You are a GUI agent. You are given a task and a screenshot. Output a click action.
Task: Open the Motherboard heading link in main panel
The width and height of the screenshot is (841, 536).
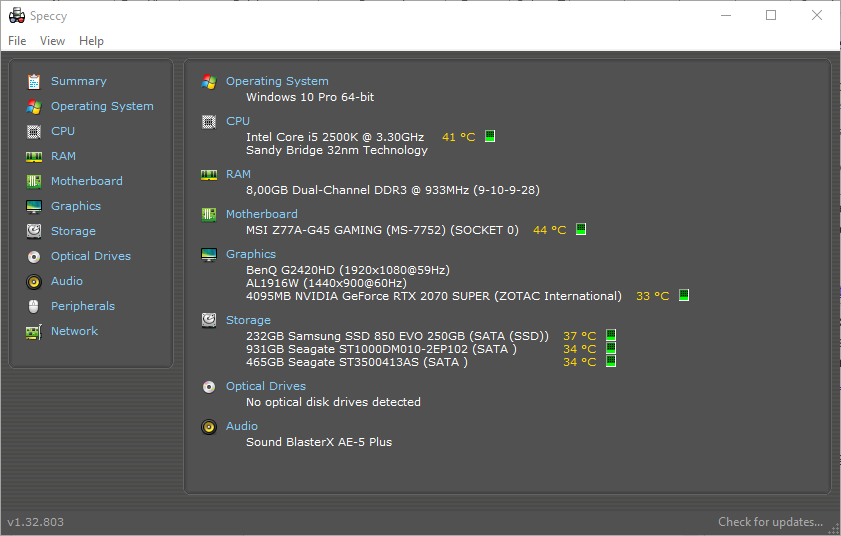coord(262,214)
